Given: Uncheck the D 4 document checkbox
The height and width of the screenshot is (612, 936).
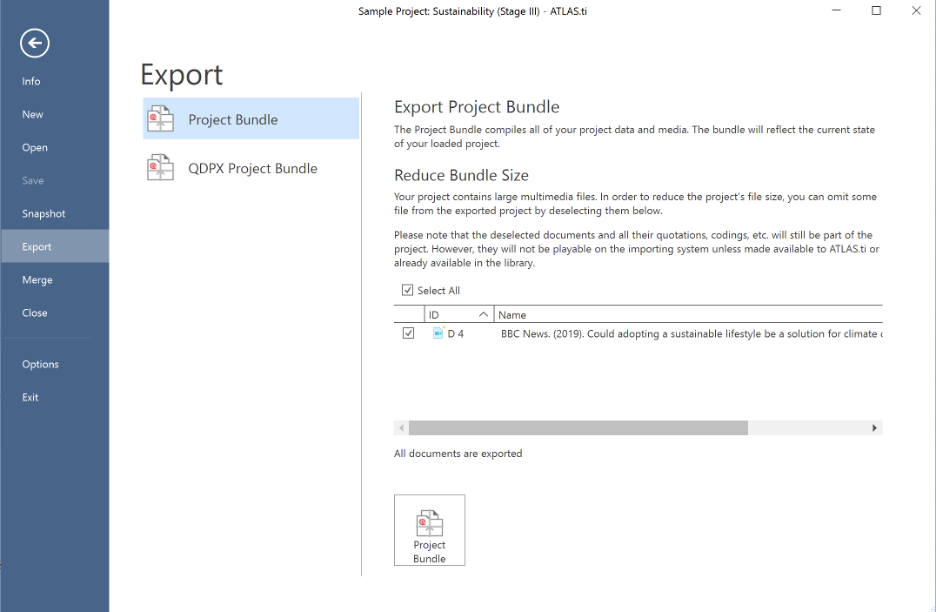Looking at the screenshot, I should click(408, 333).
